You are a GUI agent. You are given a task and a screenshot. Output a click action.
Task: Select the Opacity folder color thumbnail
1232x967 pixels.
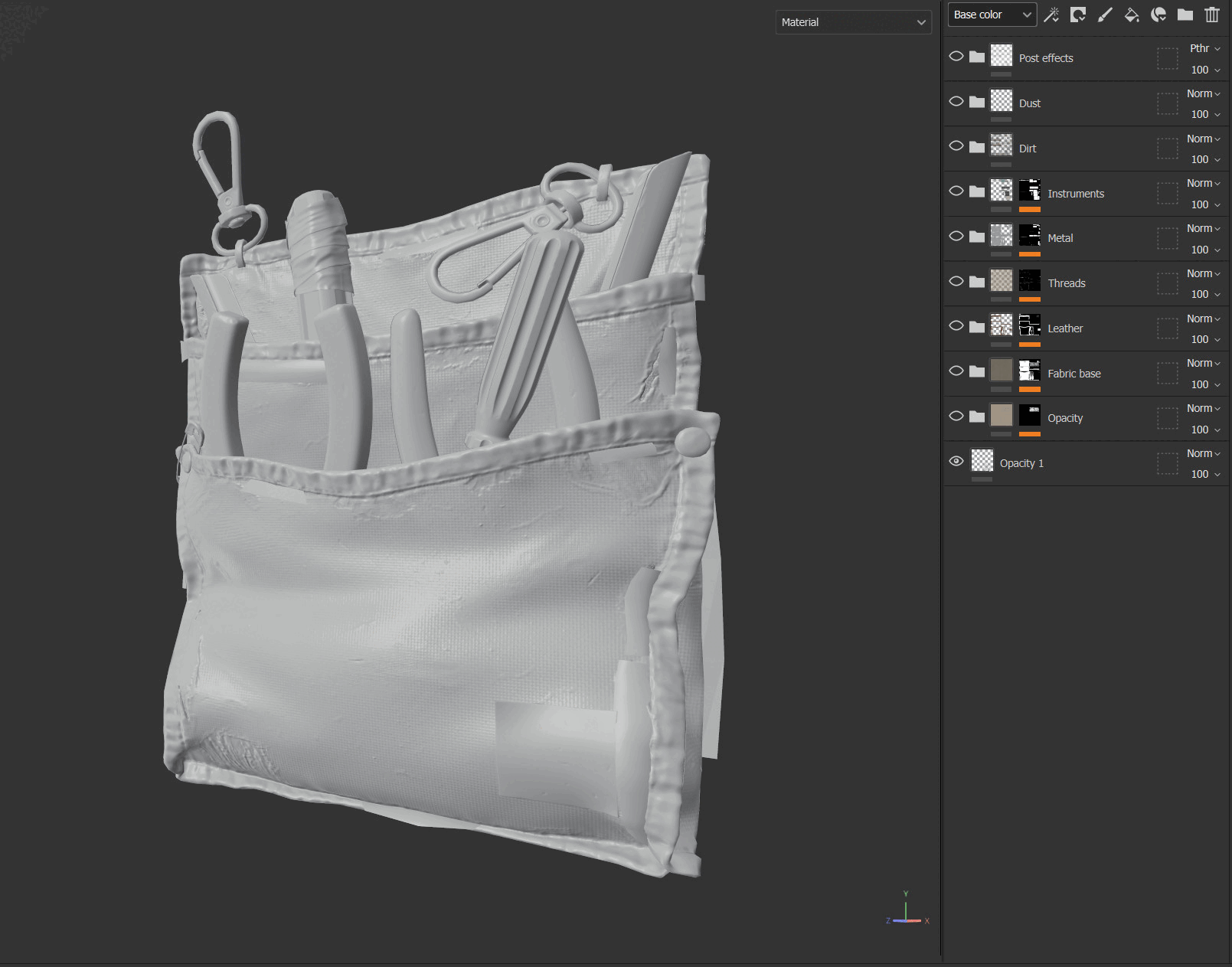coord(1002,415)
